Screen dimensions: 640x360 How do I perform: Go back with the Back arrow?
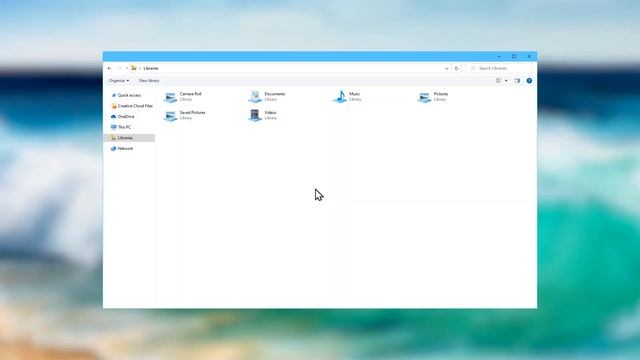(x=109, y=68)
